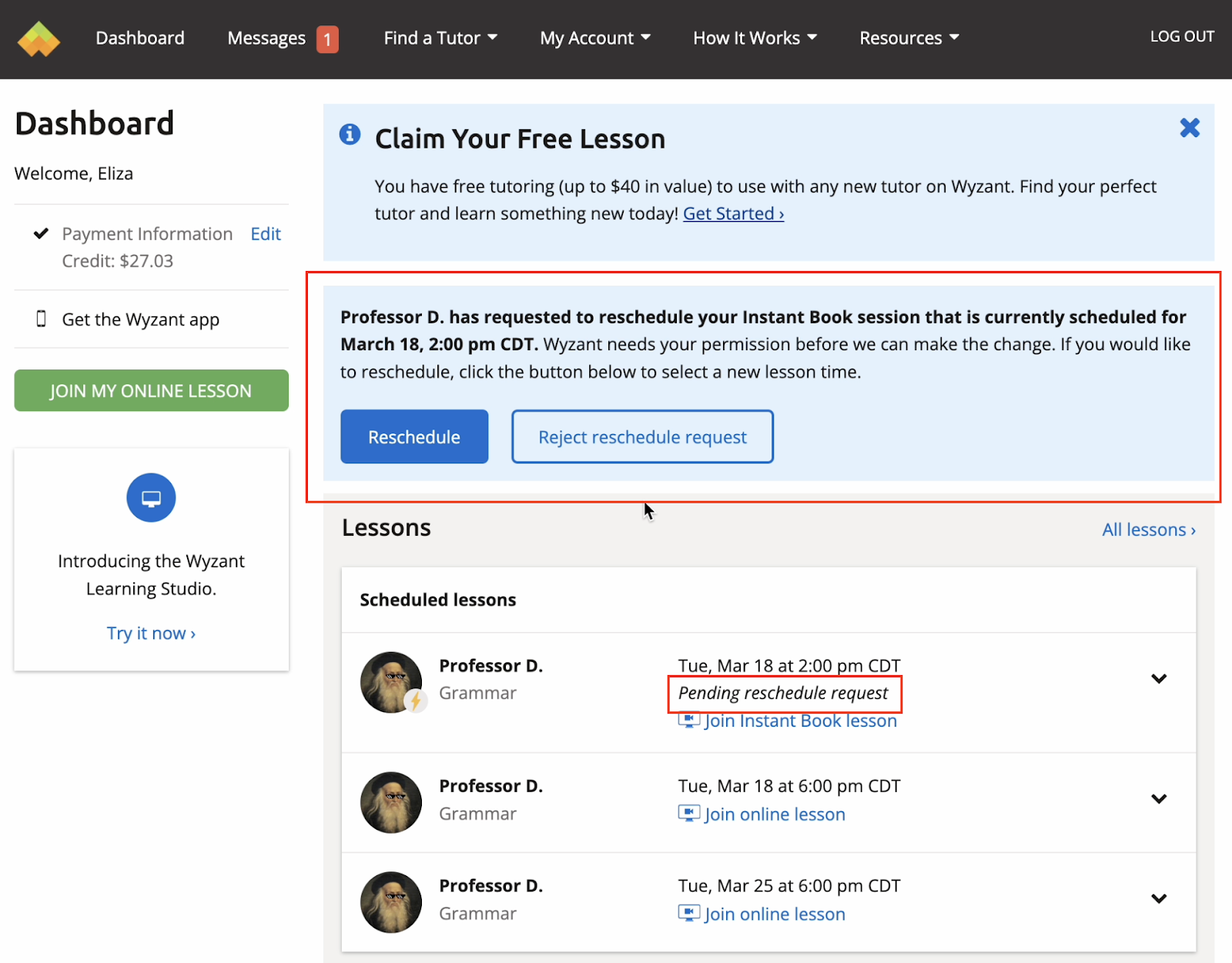The height and width of the screenshot is (963, 1232).
Task: Click the Payment Information checkmark icon
Action: pos(41,233)
